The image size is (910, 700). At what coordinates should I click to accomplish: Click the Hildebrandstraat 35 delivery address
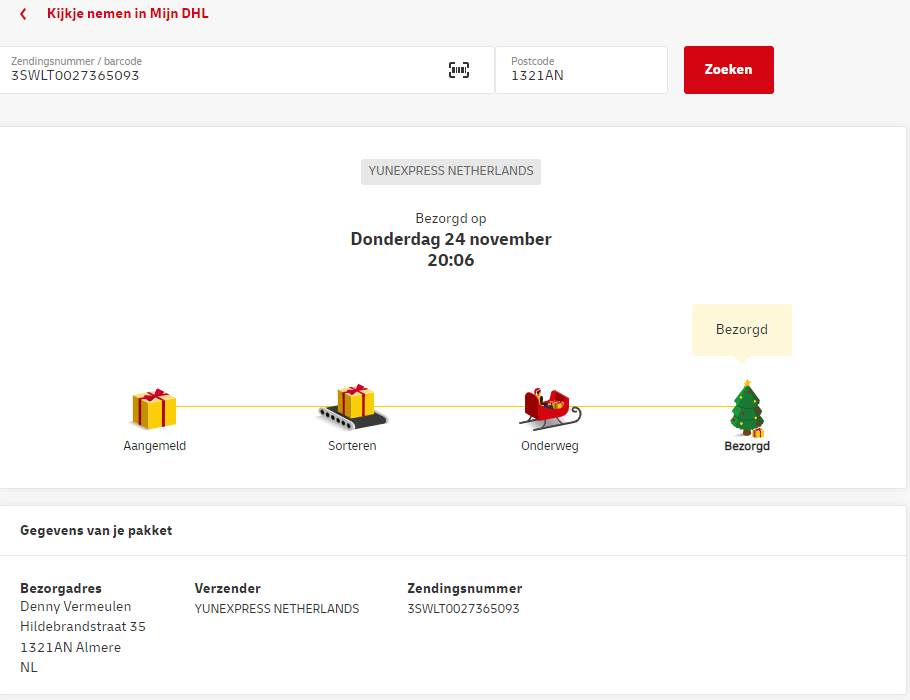83,627
